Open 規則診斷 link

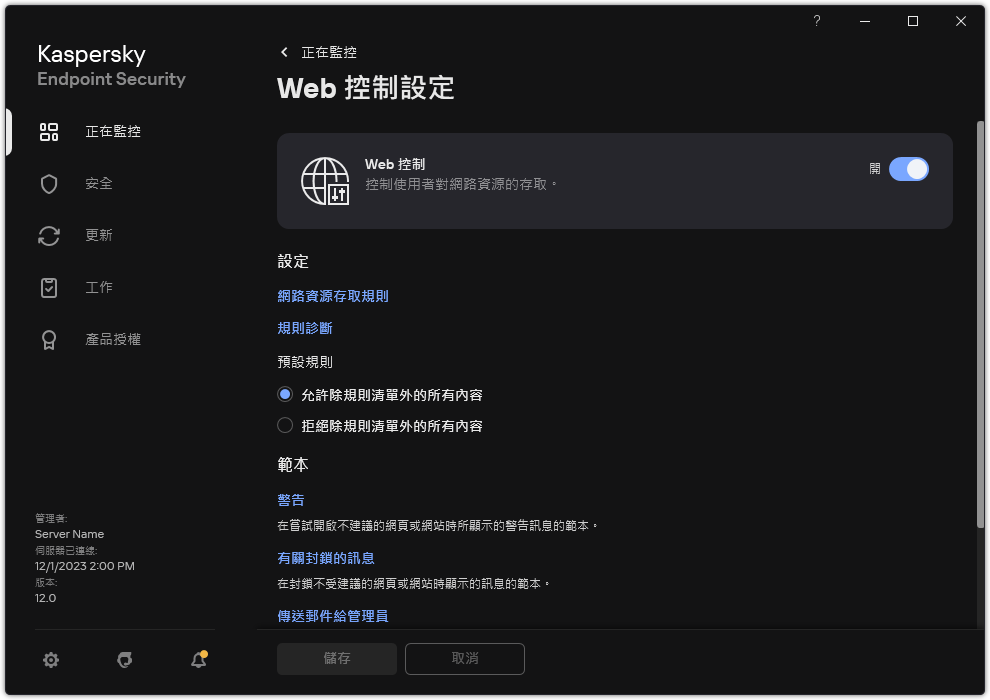(305, 328)
